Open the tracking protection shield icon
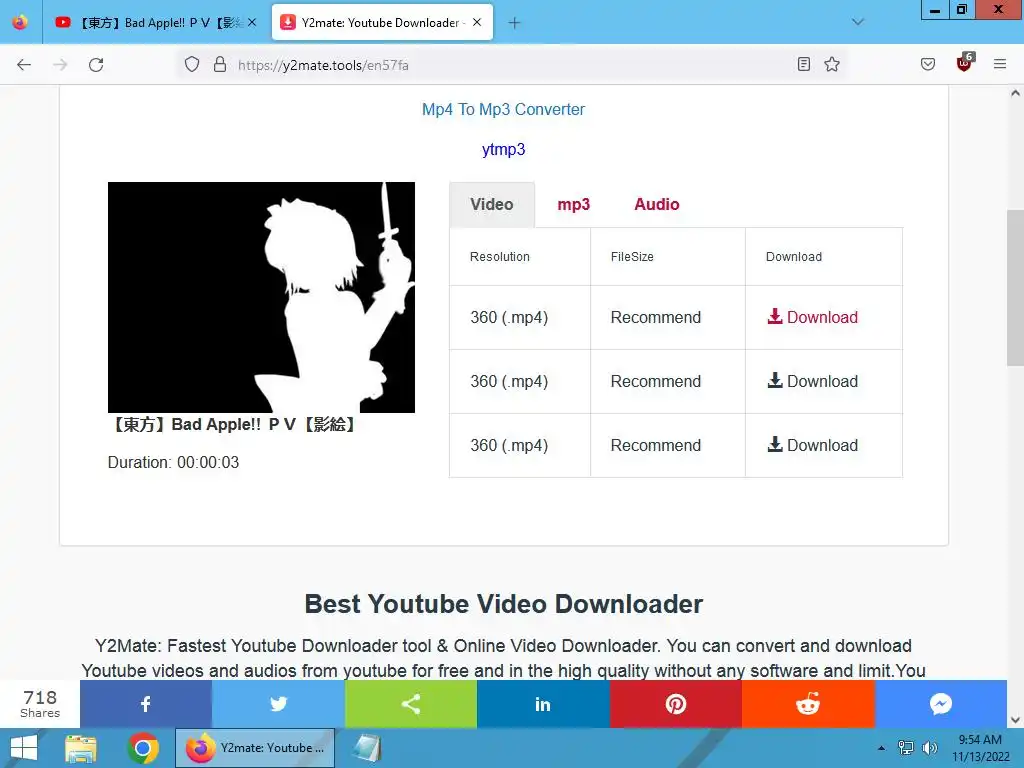The height and width of the screenshot is (768, 1024). pos(192,65)
